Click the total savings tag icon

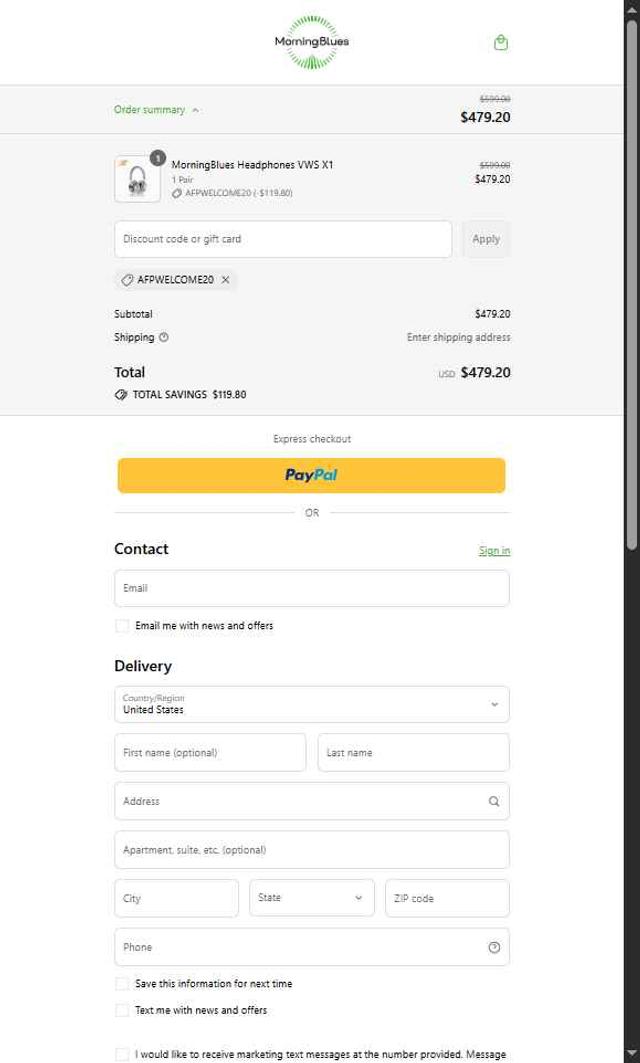pyautogui.click(x=121, y=394)
